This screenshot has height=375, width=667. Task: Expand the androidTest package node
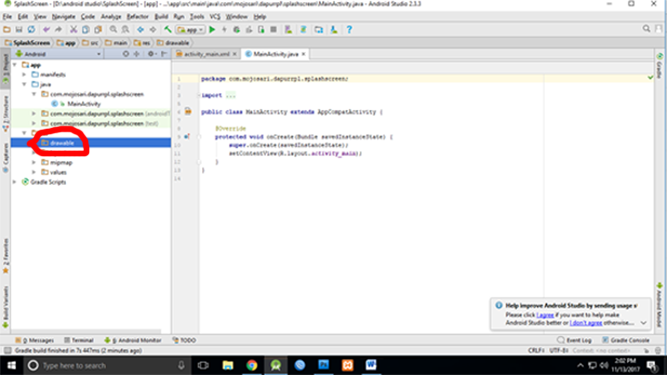(x=34, y=114)
